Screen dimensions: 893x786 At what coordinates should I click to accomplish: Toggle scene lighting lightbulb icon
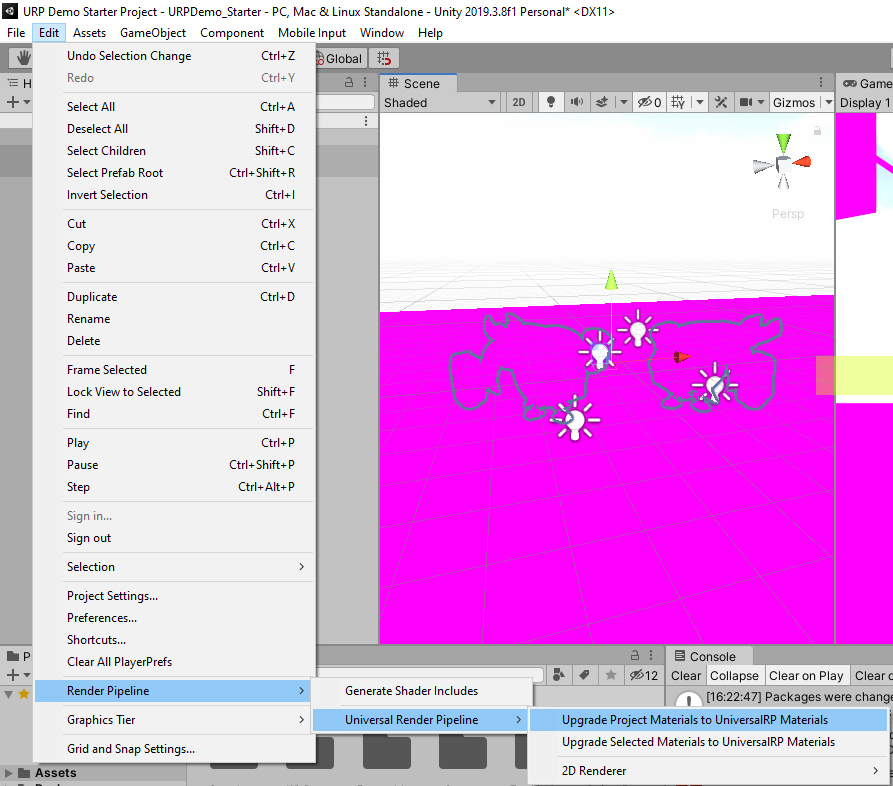pyautogui.click(x=550, y=102)
